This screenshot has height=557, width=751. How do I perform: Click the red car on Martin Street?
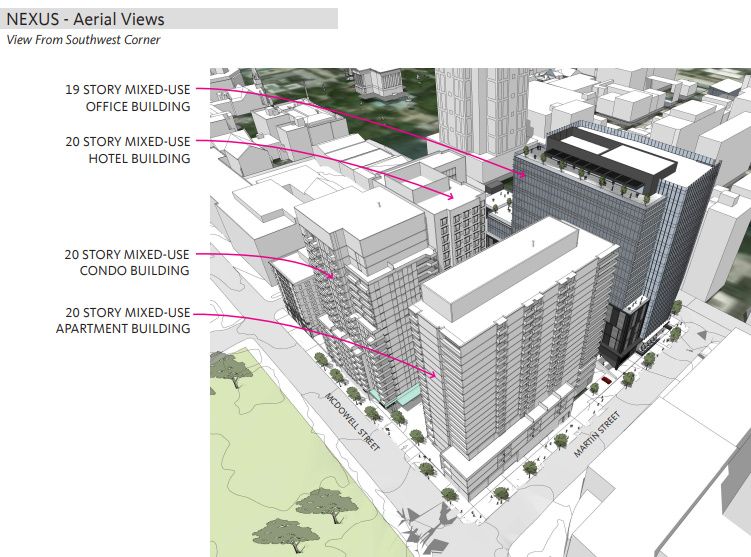(x=606, y=380)
